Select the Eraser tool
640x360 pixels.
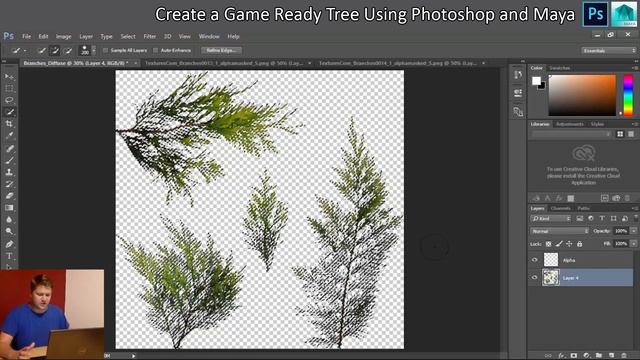(9, 196)
